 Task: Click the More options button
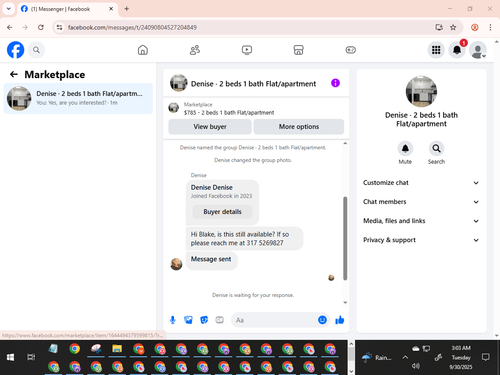click(x=299, y=127)
